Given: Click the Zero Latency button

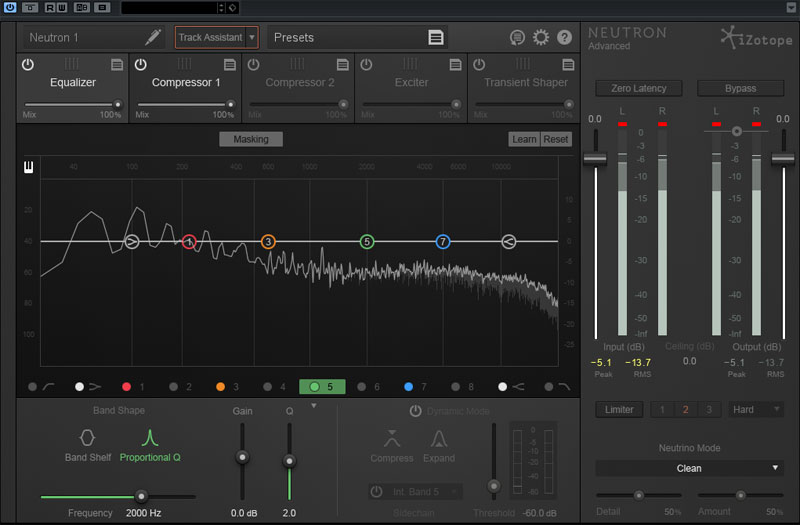Looking at the screenshot, I should (x=638, y=88).
